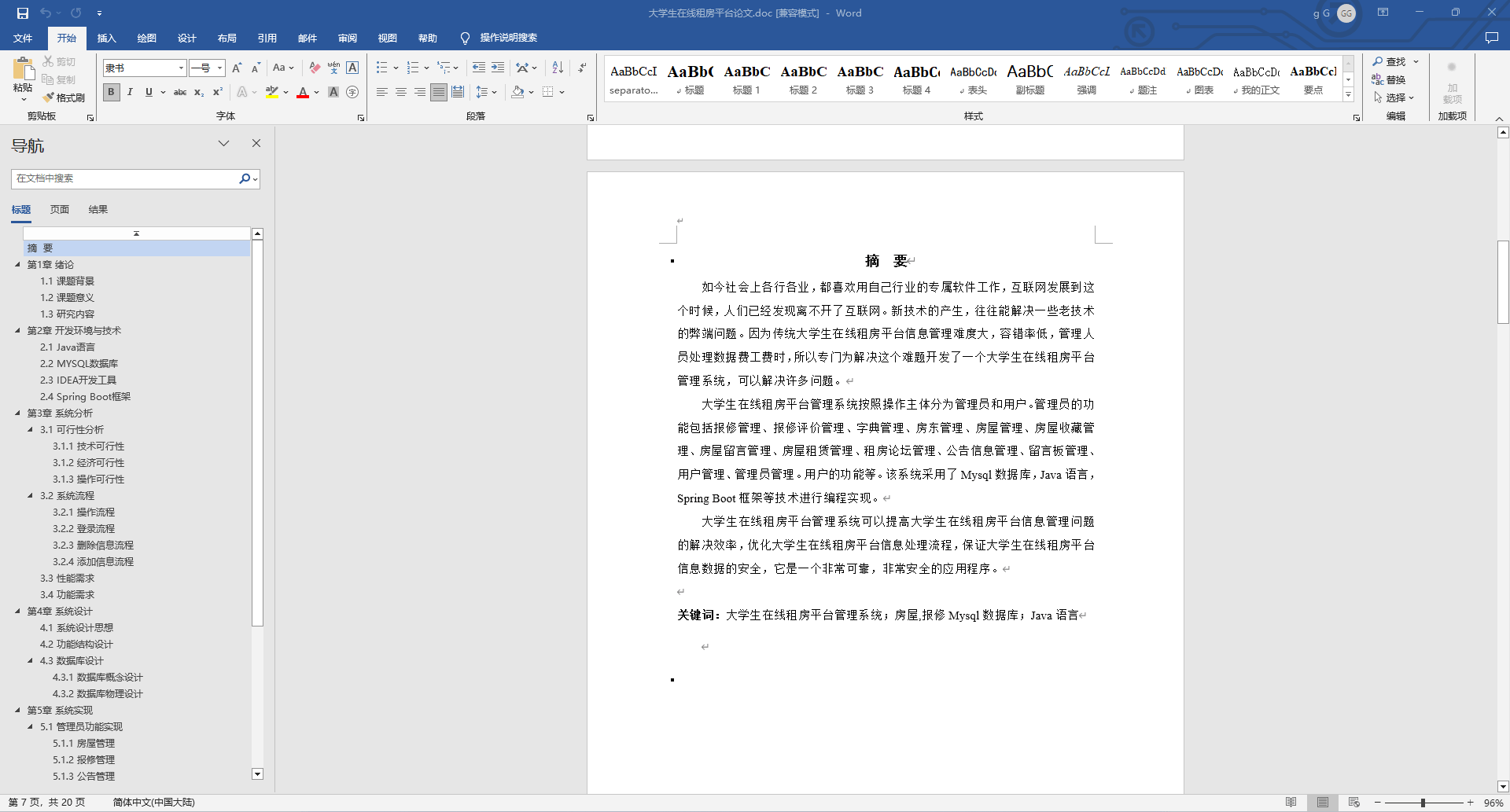Align paragraph text left
The image size is (1510, 812).
(382, 92)
